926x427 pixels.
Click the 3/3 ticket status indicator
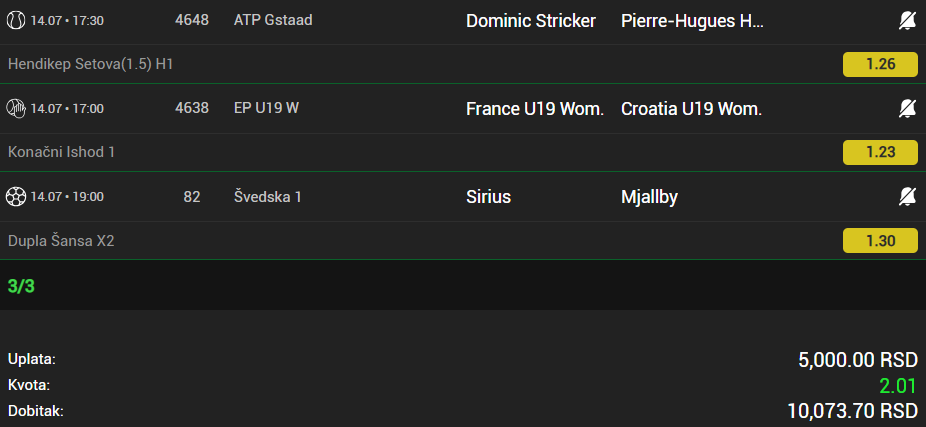click(x=21, y=287)
